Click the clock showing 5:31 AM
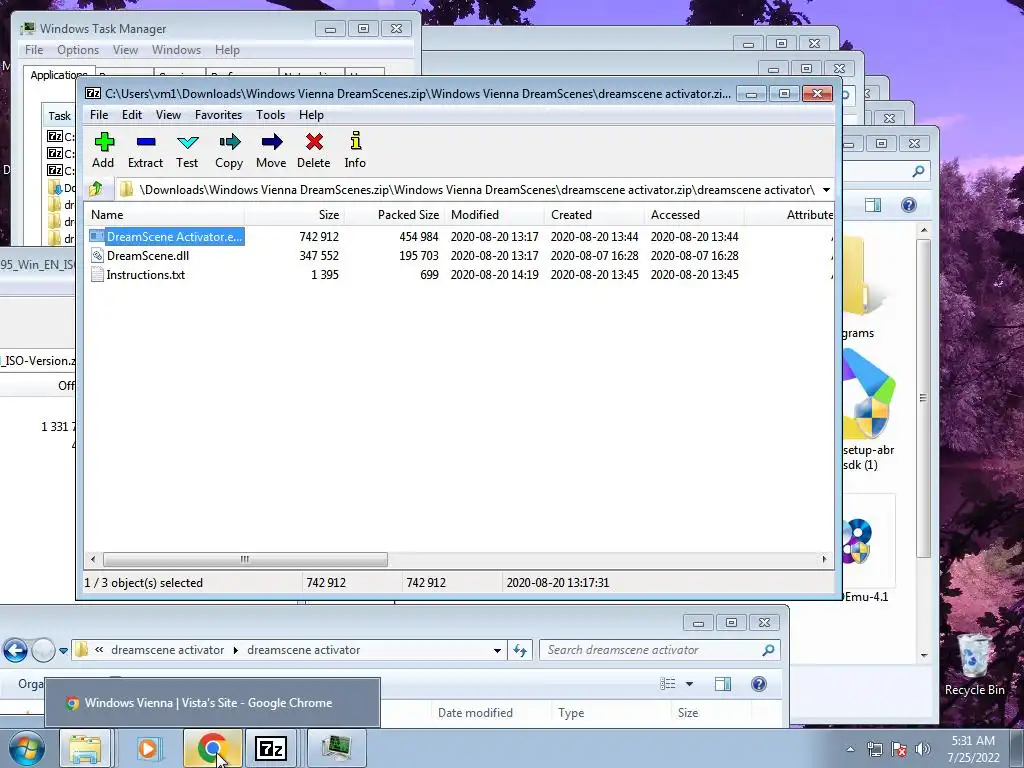This screenshot has height=768, width=1024. pos(973,741)
